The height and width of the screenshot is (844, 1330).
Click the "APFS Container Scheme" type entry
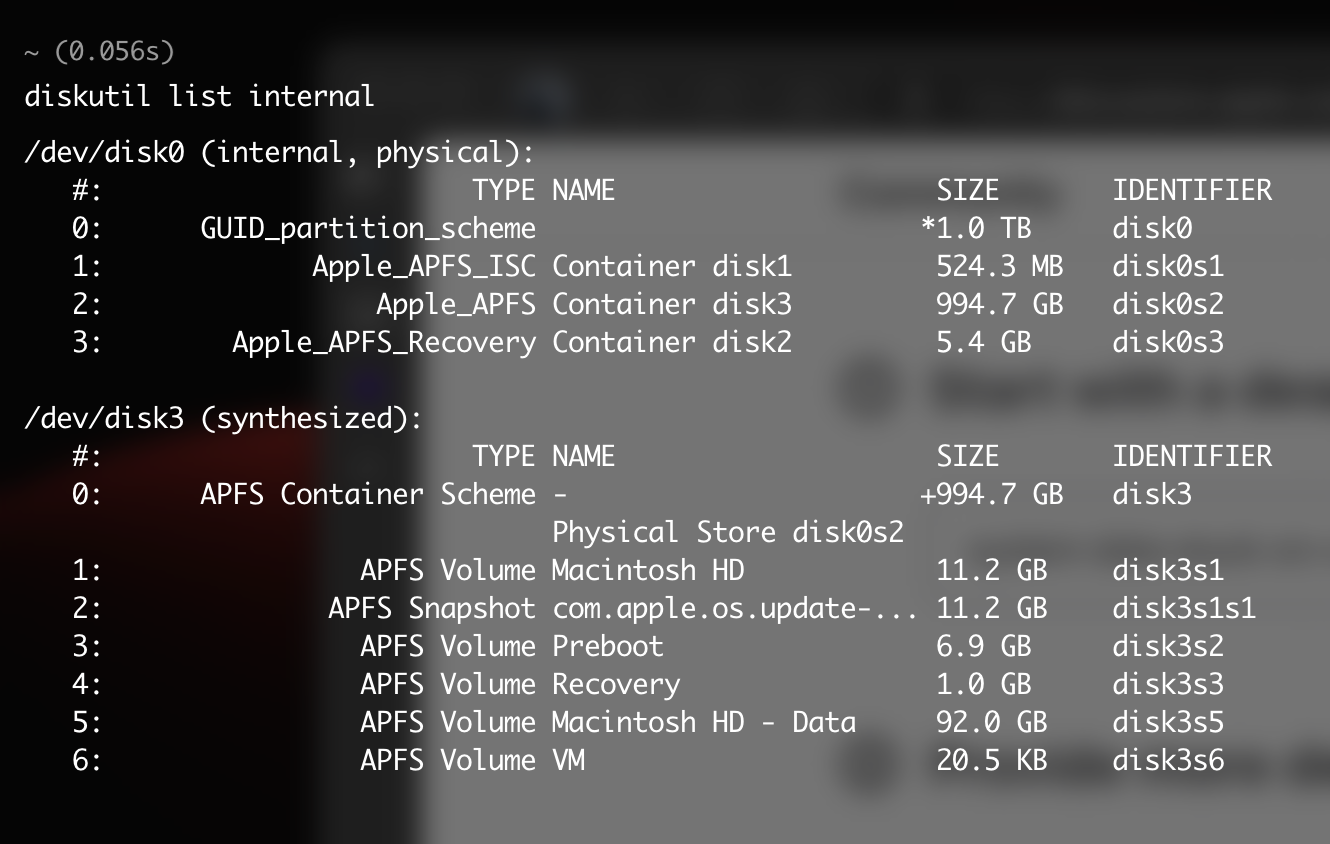368,495
